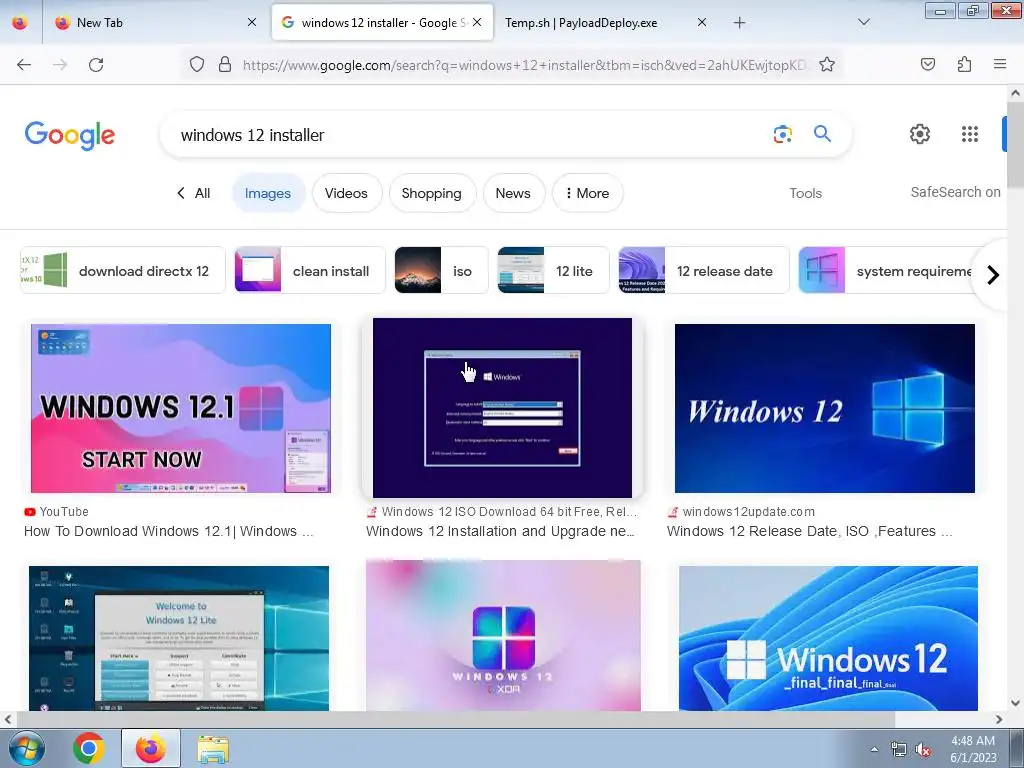Screen dimensions: 1024x768
Task: Open the Windows 12 final_final thumbnail
Action: click(828, 638)
